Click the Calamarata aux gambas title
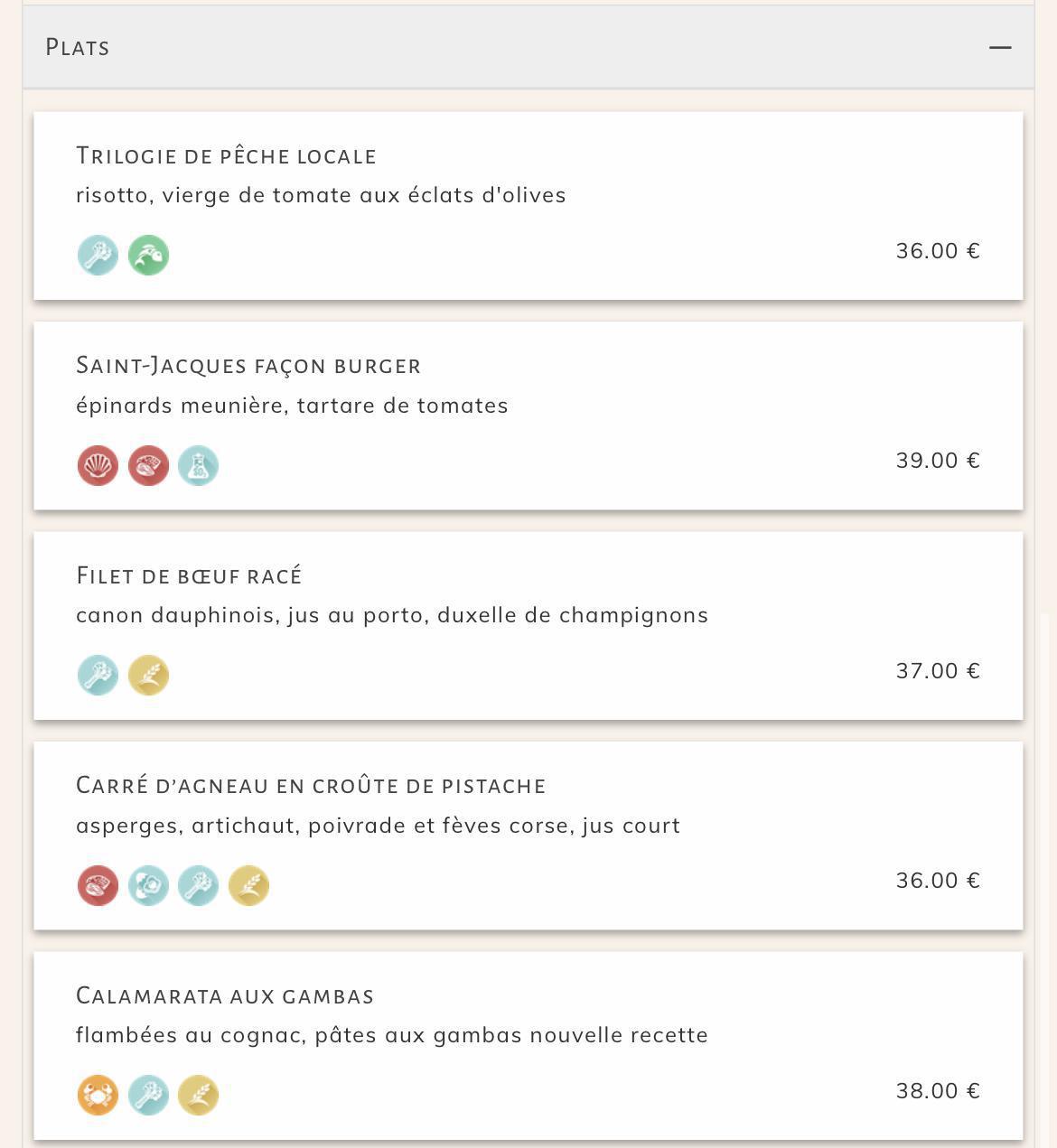 coord(225,995)
